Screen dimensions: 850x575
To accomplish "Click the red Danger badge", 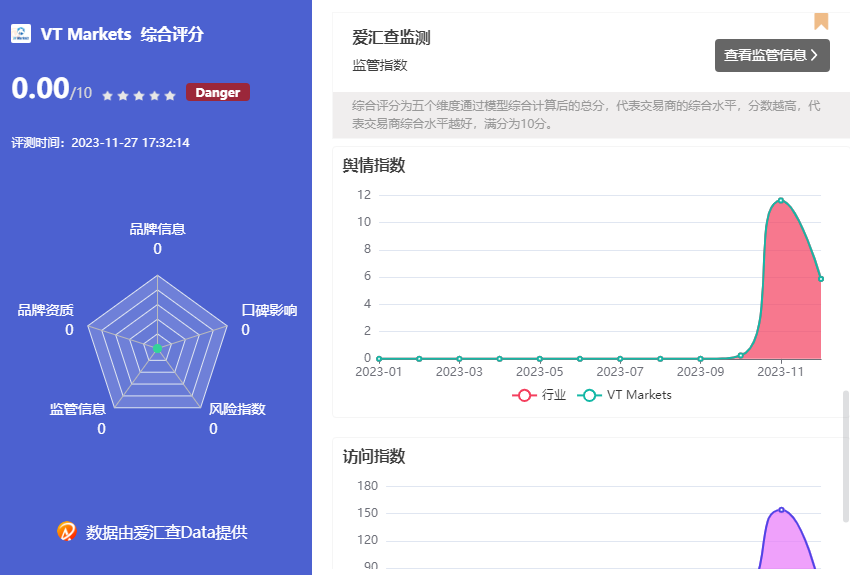I will point(217,92).
